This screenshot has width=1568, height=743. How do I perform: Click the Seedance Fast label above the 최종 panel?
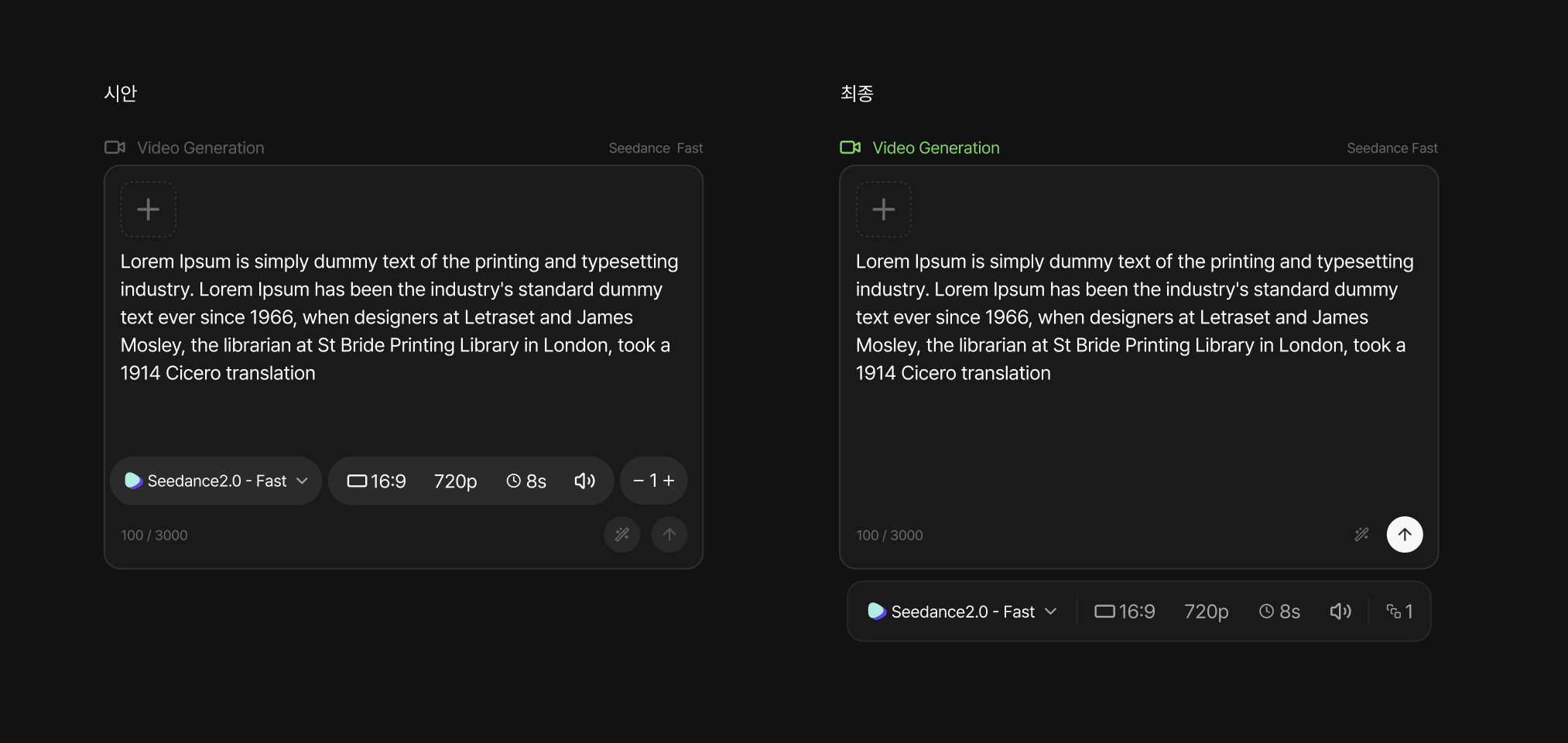1392,148
